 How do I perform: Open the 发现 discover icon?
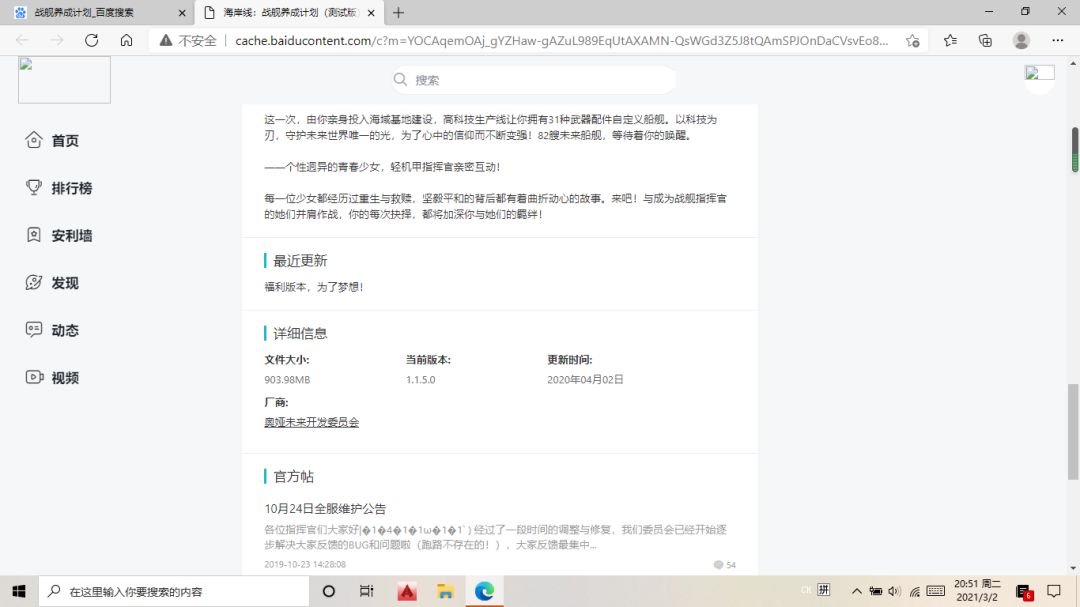pos(34,283)
